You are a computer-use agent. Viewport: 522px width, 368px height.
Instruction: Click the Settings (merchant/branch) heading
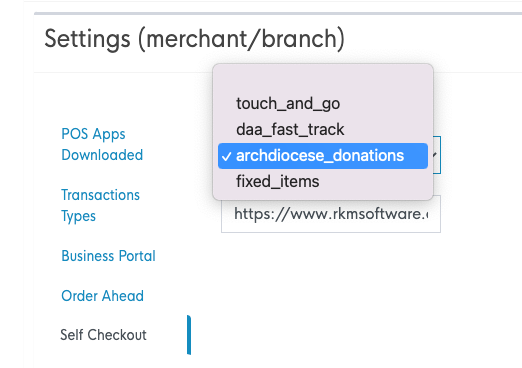(x=194, y=39)
